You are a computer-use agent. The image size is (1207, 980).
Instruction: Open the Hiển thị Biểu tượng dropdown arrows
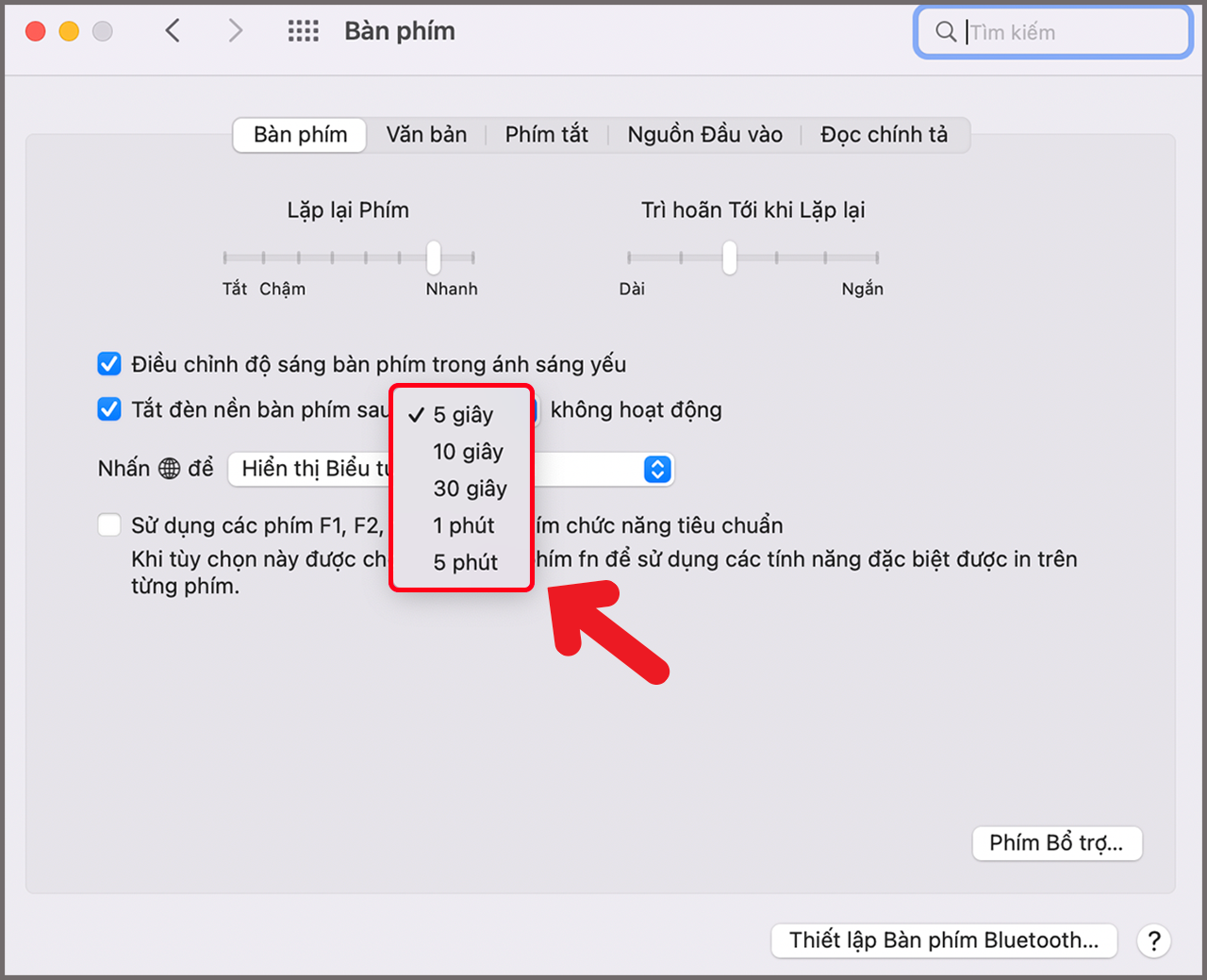pyautogui.click(x=657, y=469)
